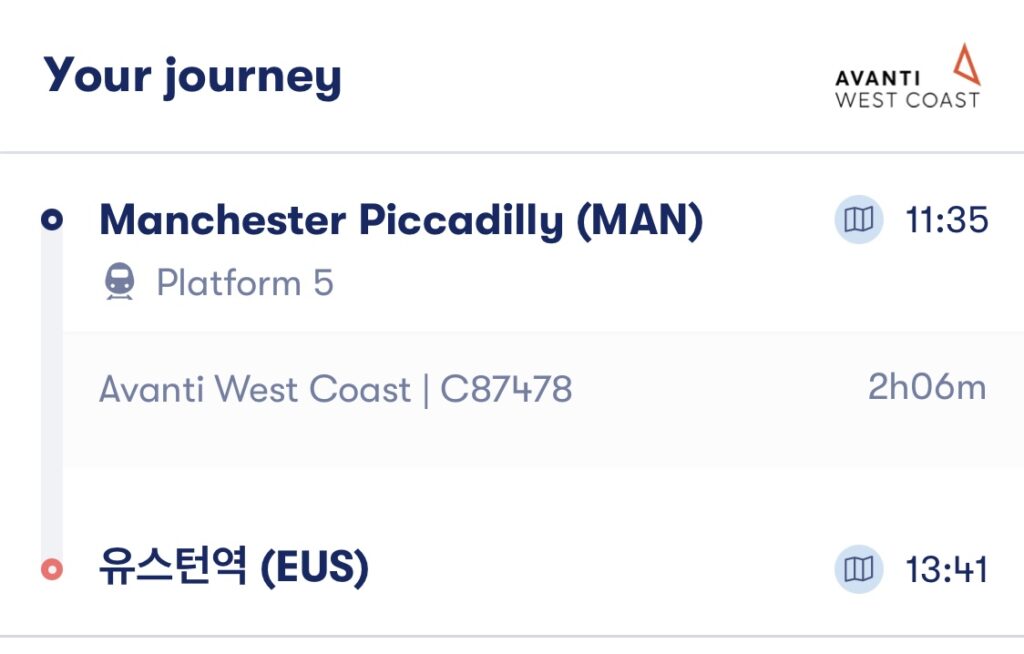Open map for the 11:35 departure

(x=858, y=220)
